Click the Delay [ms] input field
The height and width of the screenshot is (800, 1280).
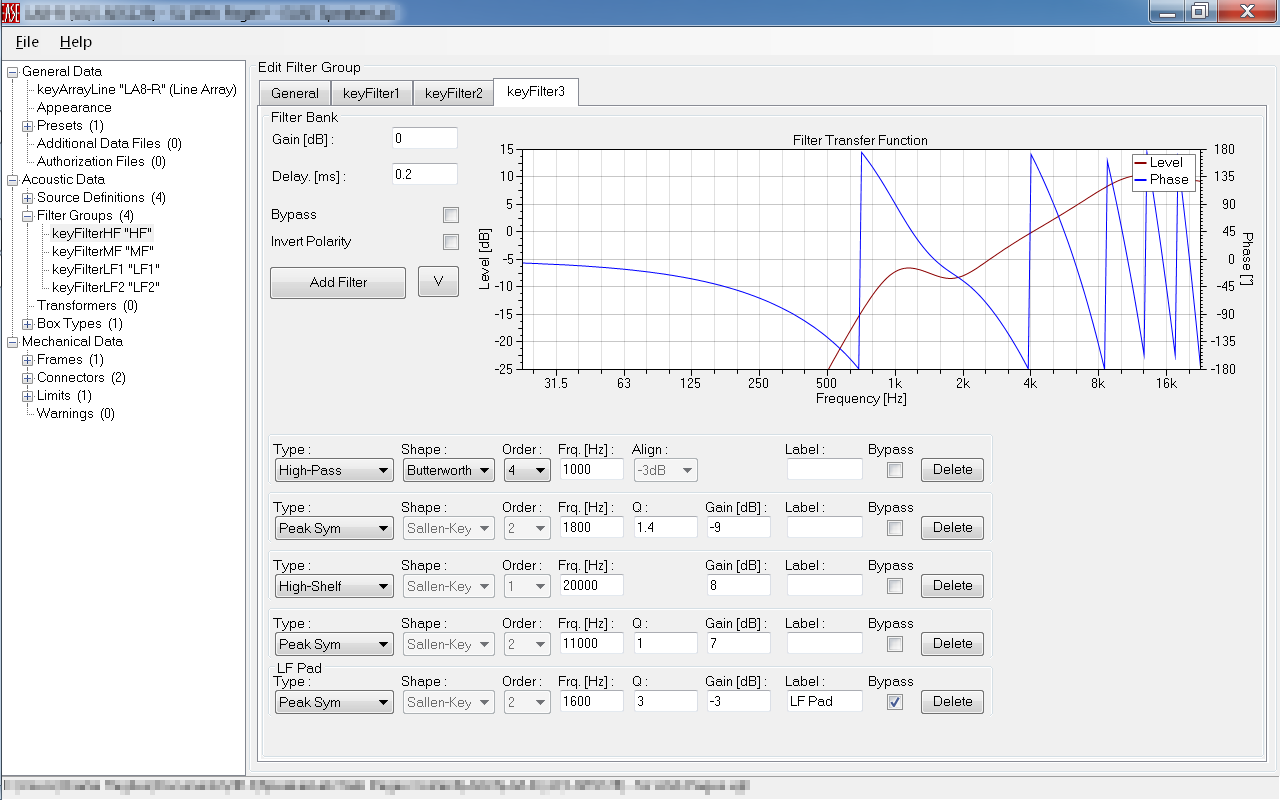[425, 175]
